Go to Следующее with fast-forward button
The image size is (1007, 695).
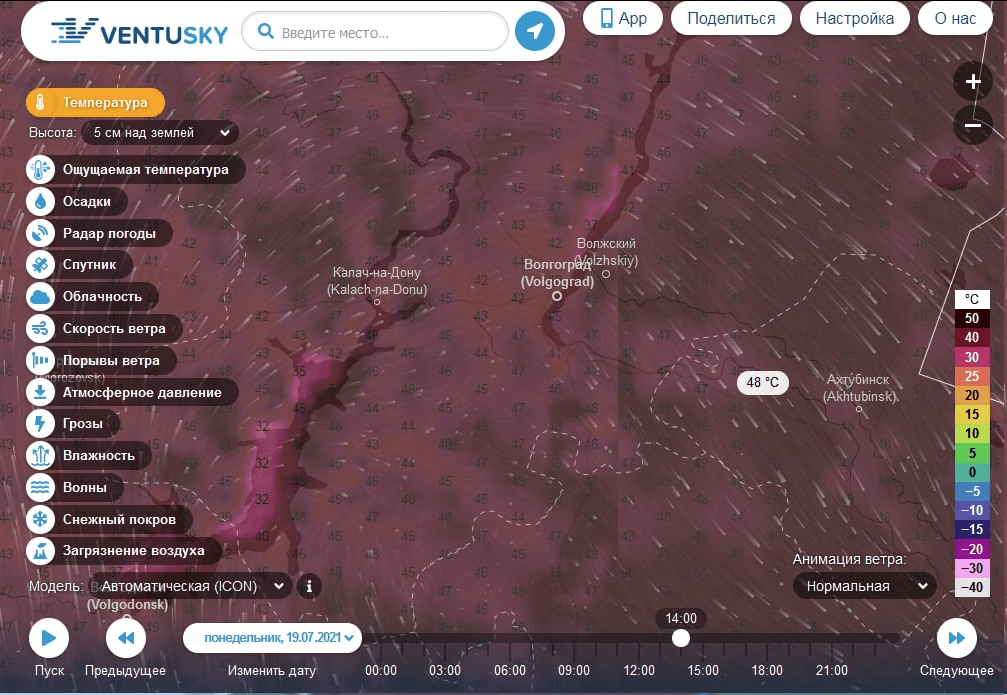tap(957, 638)
